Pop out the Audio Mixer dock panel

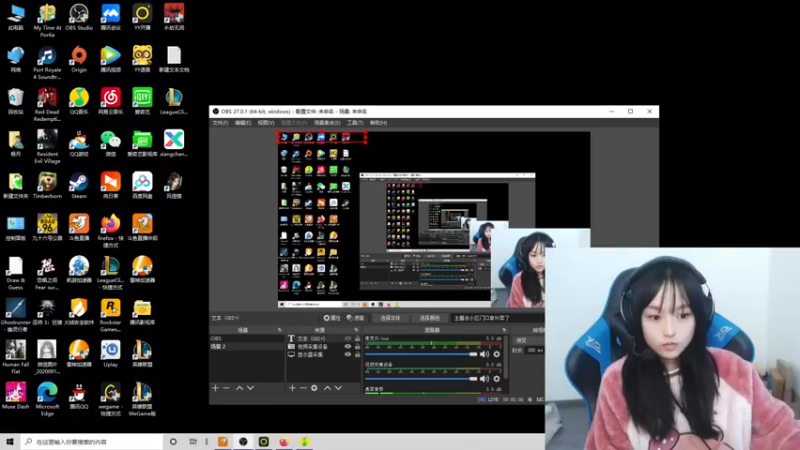(x=504, y=330)
